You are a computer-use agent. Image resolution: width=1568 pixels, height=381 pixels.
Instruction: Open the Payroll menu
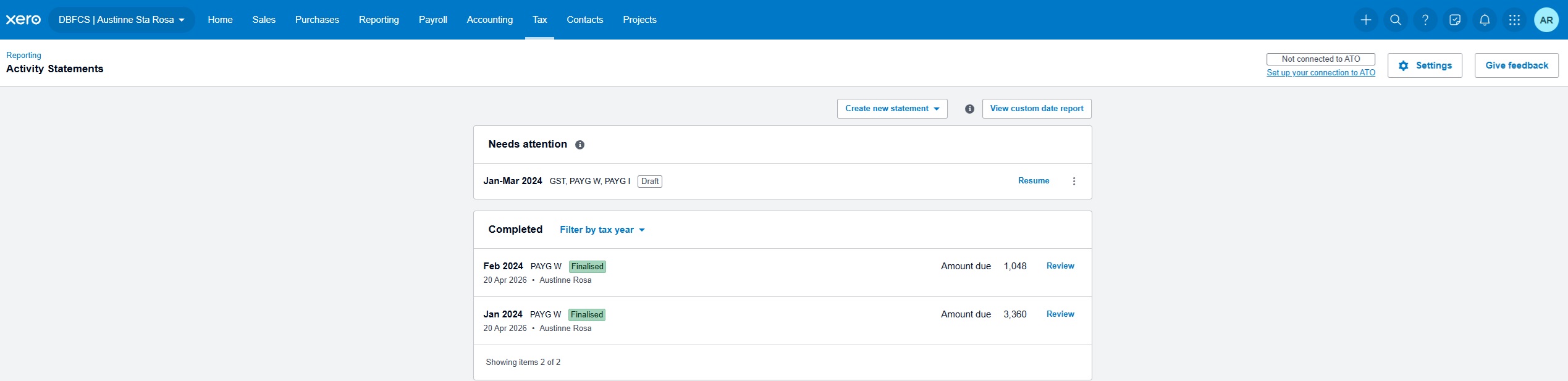432,20
